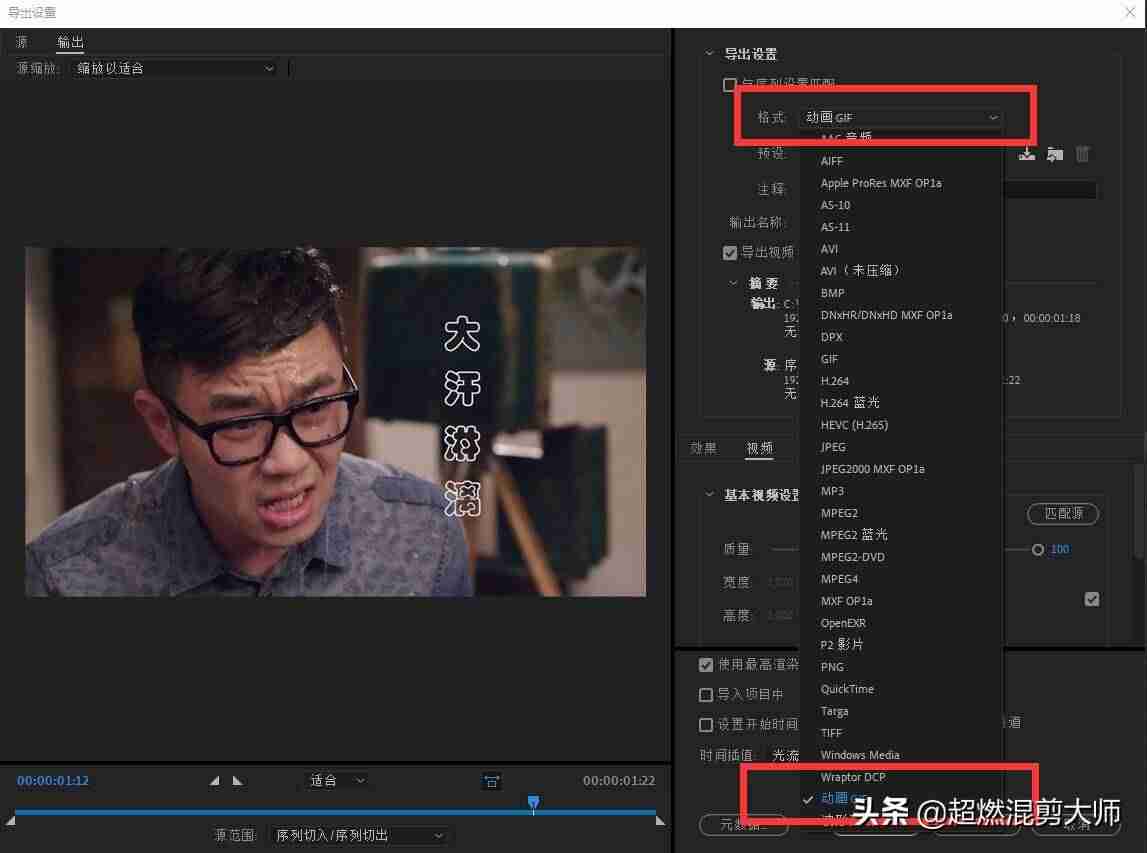Click the set in point triangle icon
The image size is (1147, 853).
coord(214,781)
